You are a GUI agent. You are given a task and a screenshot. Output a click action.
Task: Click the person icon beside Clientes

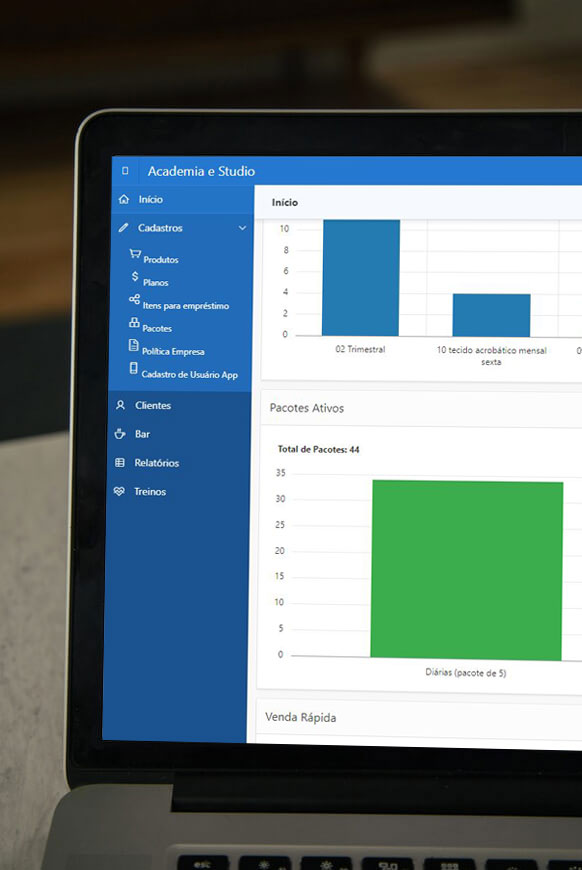pos(120,405)
